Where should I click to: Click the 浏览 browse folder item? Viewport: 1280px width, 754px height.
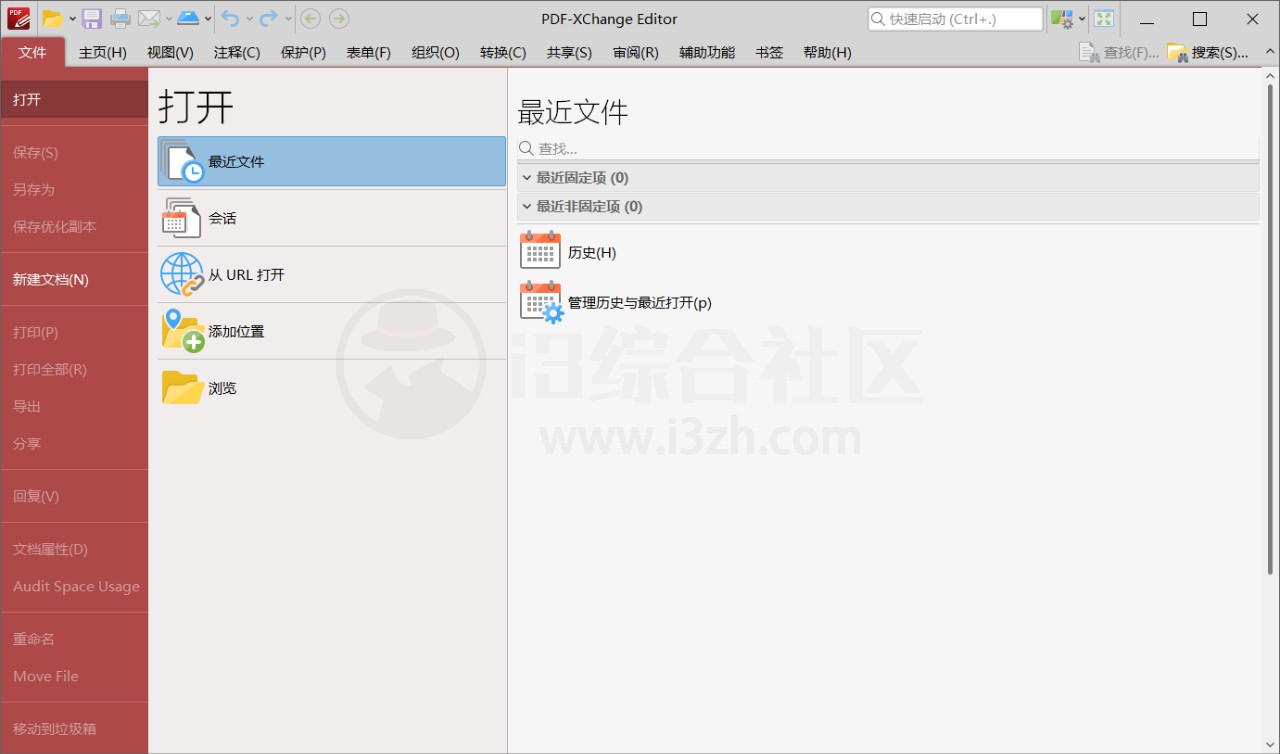[332, 388]
